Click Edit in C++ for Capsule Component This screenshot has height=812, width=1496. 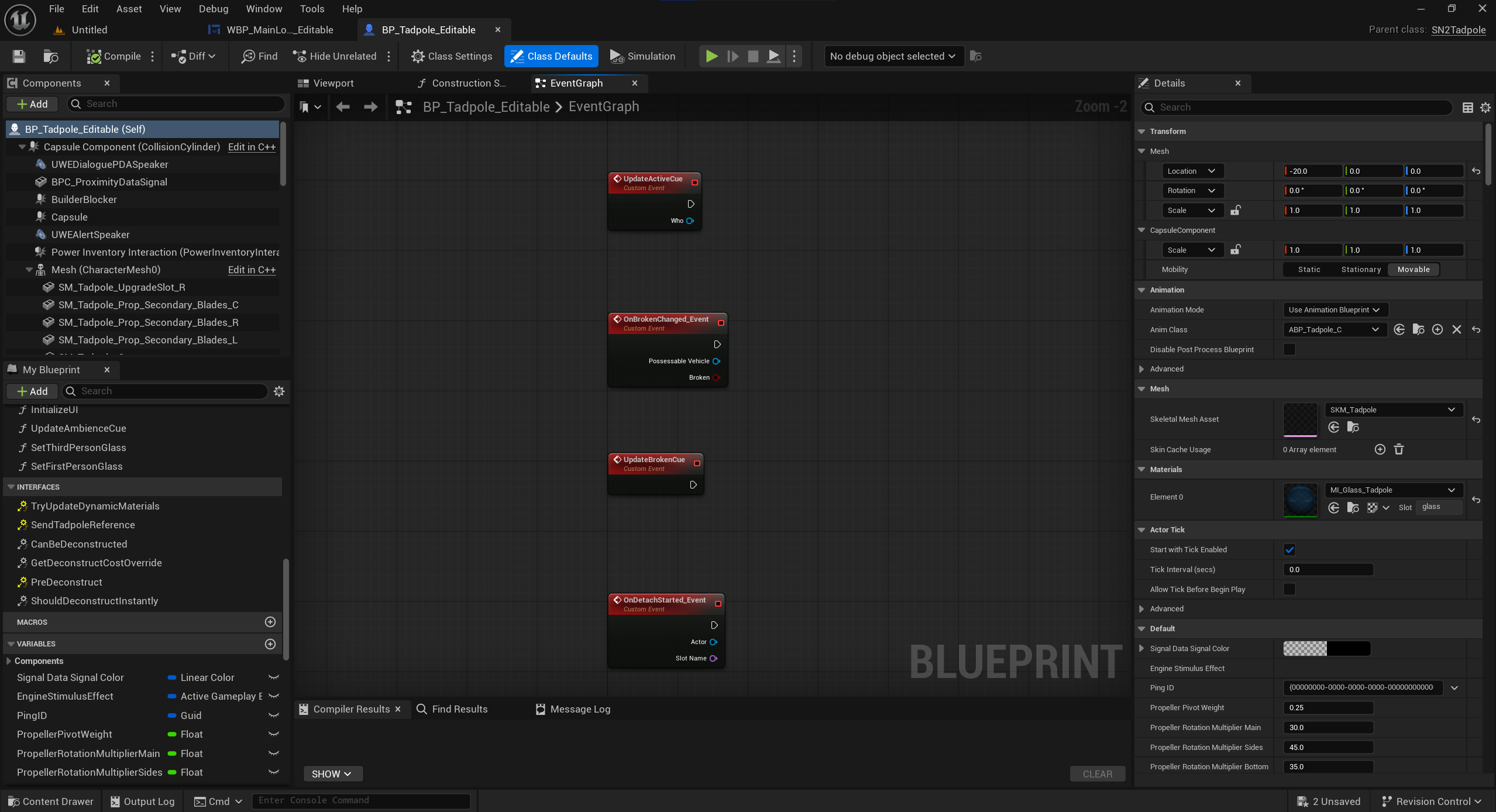[252, 147]
